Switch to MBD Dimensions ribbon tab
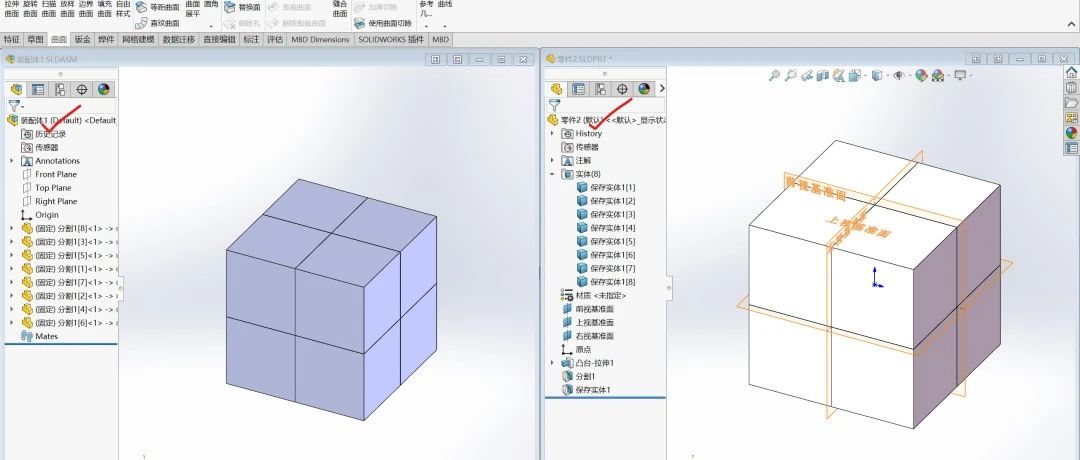The image size is (1080, 460). tap(320, 40)
